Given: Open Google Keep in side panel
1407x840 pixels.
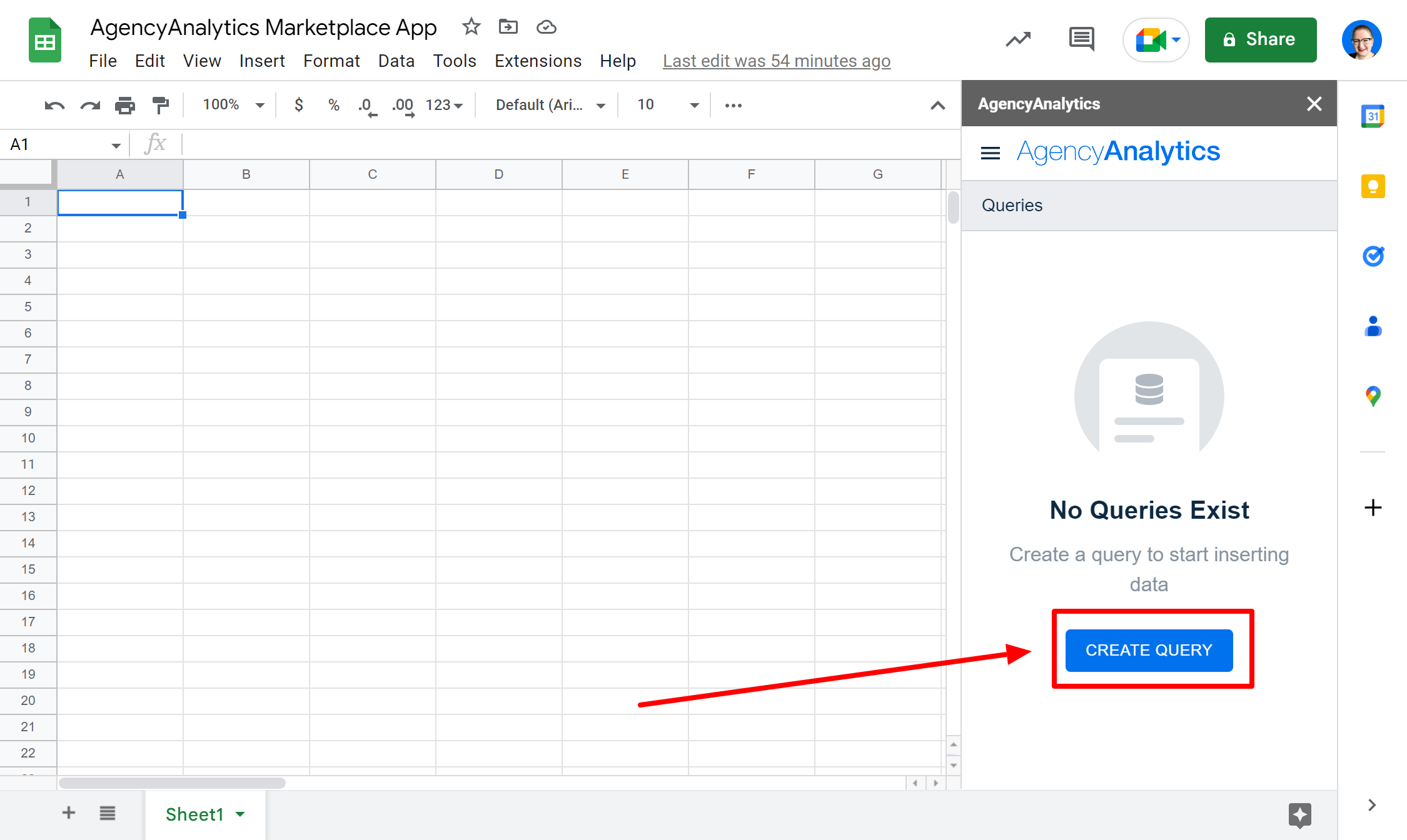Looking at the screenshot, I should (1373, 186).
